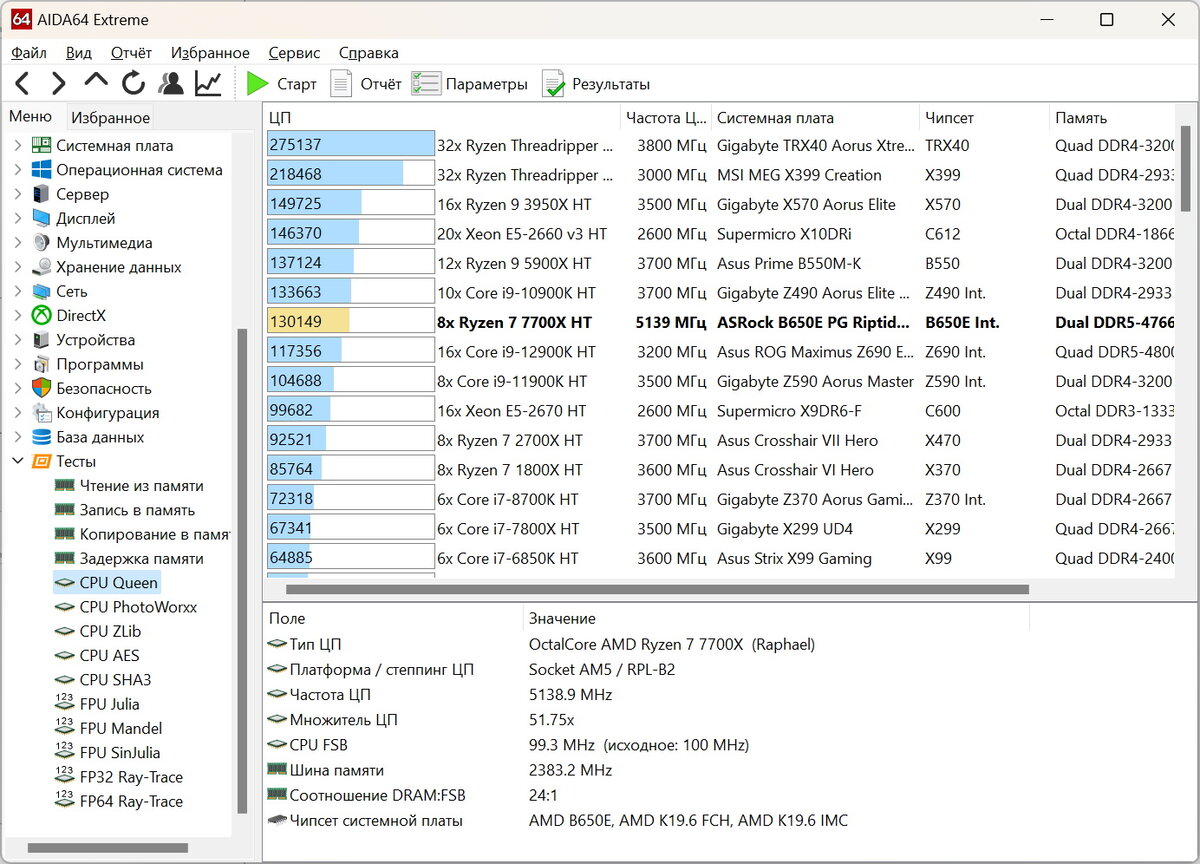Select the Мультимедиа speaker icon
The height and width of the screenshot is (864, 1200).
pos(41,243)
